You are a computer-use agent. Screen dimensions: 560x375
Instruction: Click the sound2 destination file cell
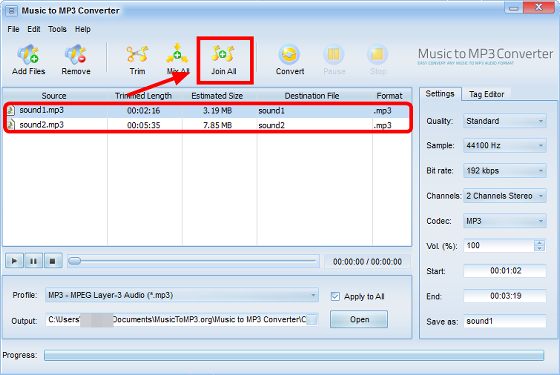pyautogui.click(x=271, y=125)
